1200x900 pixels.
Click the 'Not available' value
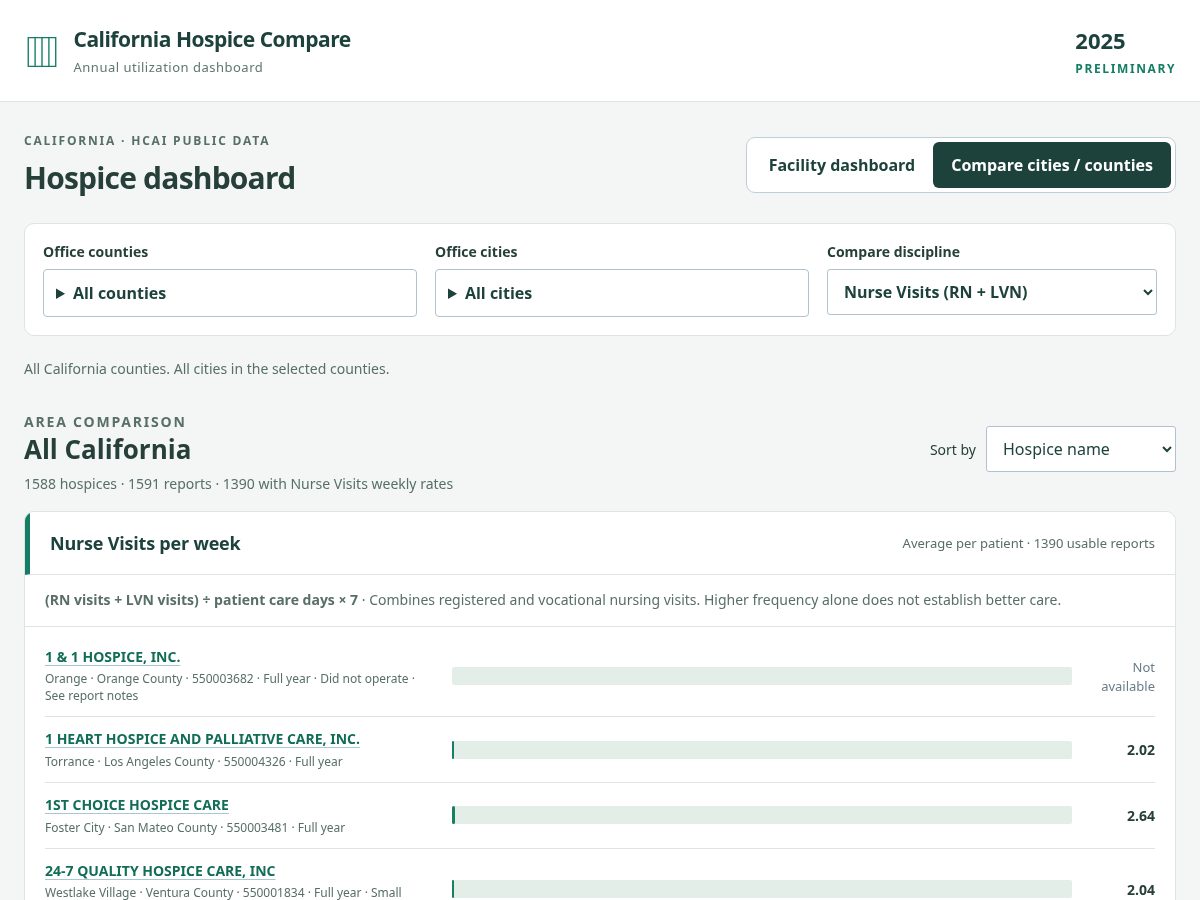coord(1128,677)
